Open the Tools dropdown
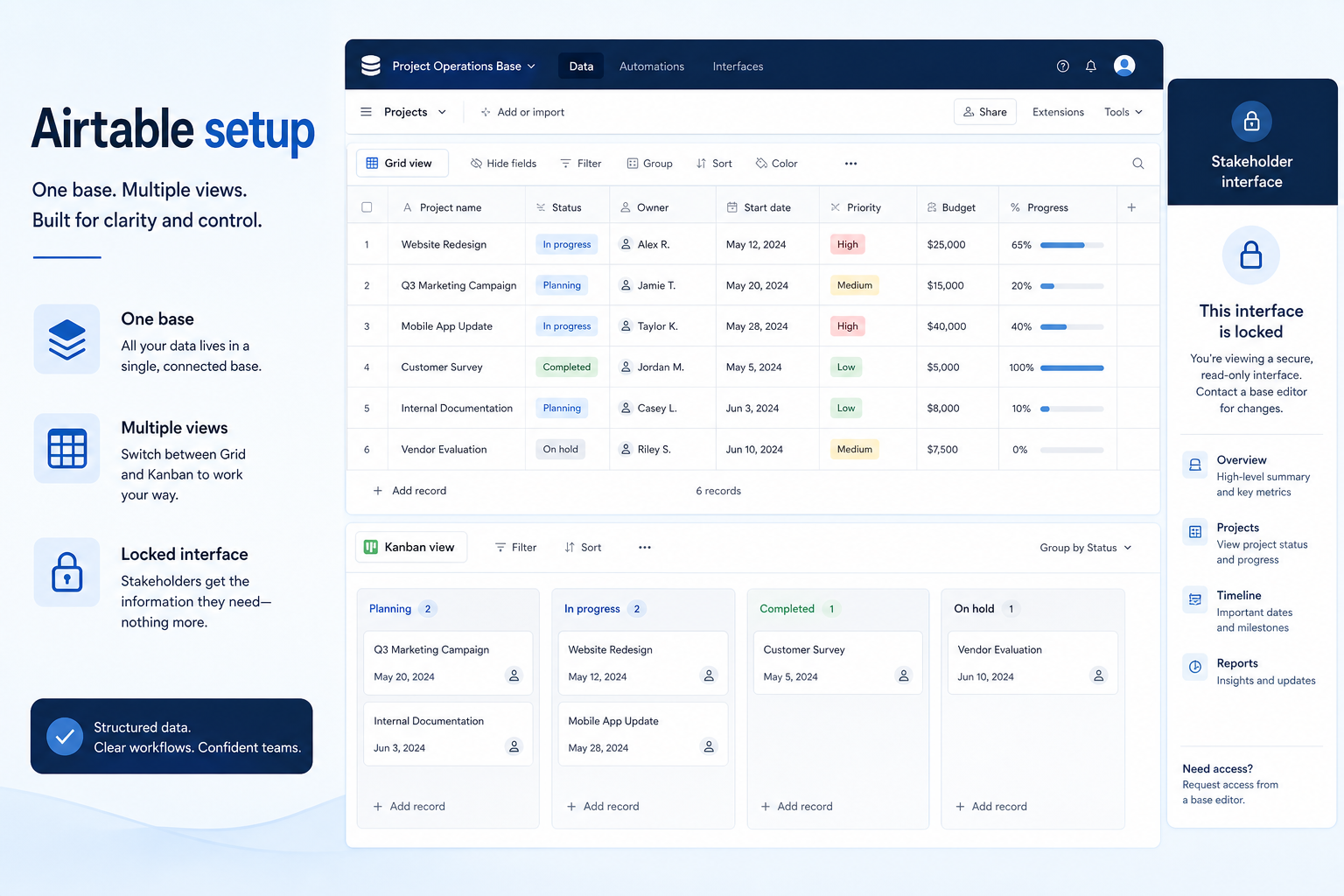 [1123, 112]
